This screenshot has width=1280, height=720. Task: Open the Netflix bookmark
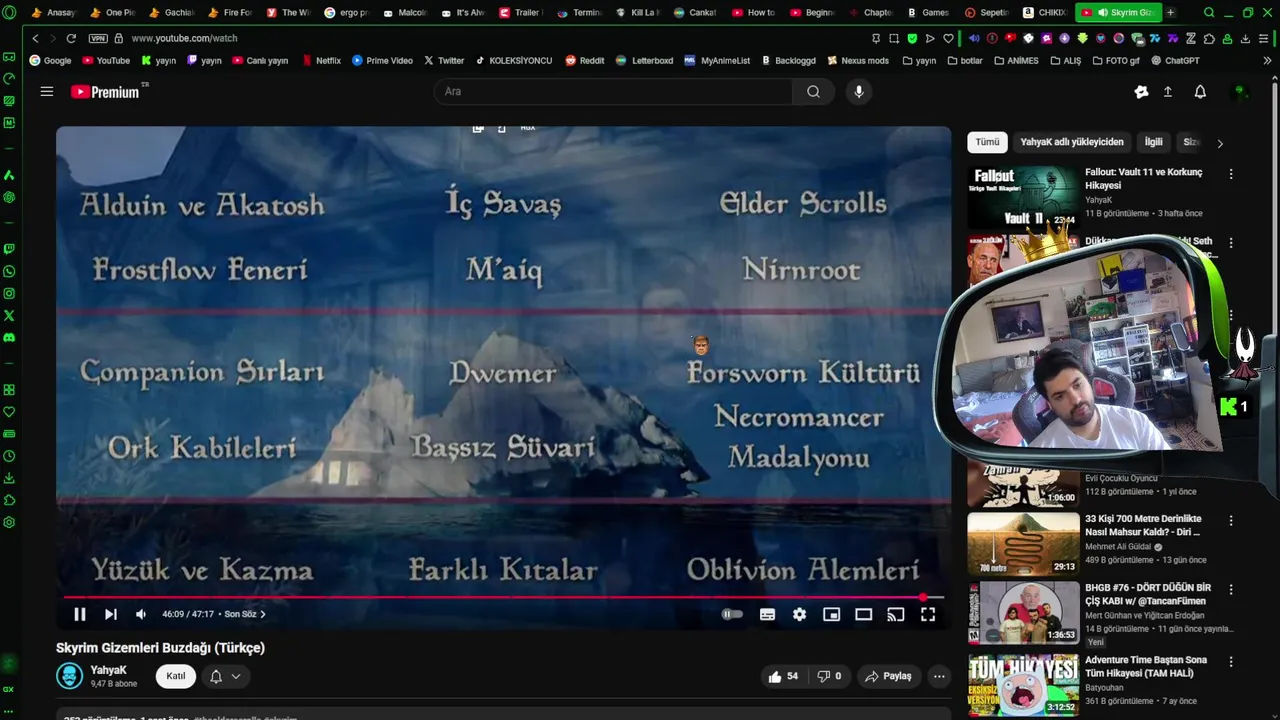coord(321,60)
